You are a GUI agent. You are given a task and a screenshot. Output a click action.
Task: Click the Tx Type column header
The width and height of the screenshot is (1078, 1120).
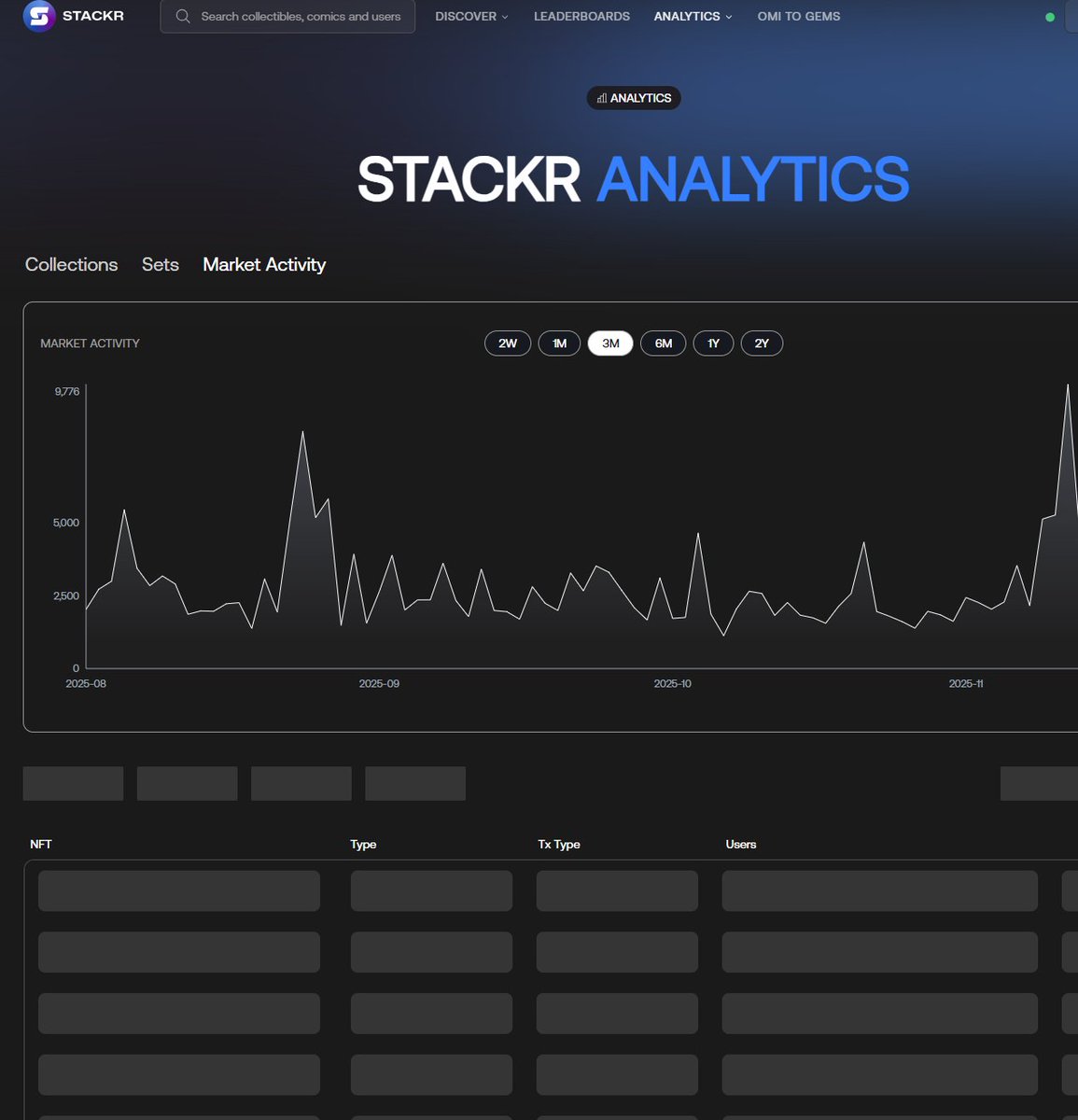[x=559, y=844]
